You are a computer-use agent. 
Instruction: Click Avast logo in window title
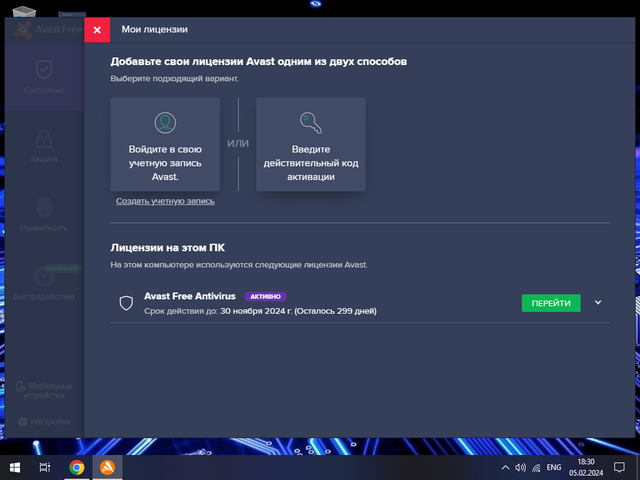pyautogui.click(x=23, y=30)
